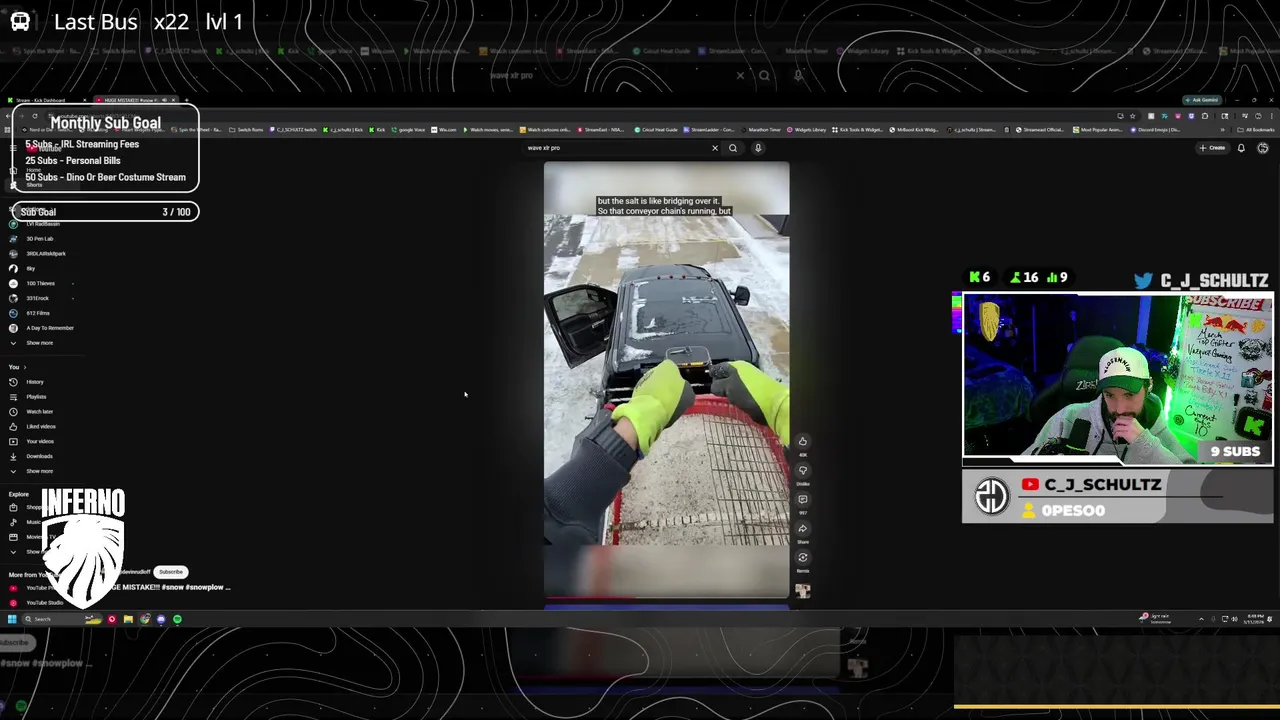Viewport: 1280px width, 720px height.
Task: Open the Switch Roms bookmark
Action: 246,129
